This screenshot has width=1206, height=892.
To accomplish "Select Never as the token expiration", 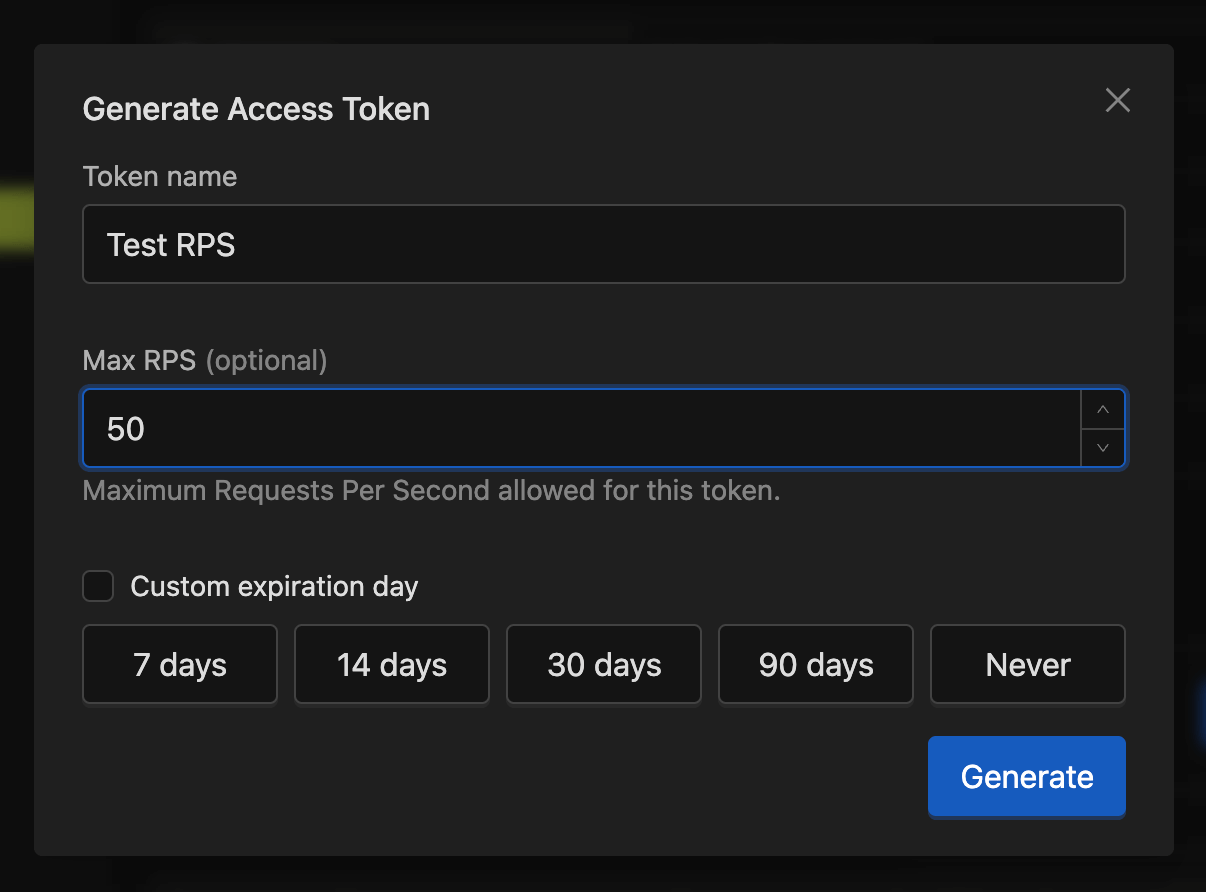I will [1027, 665].
